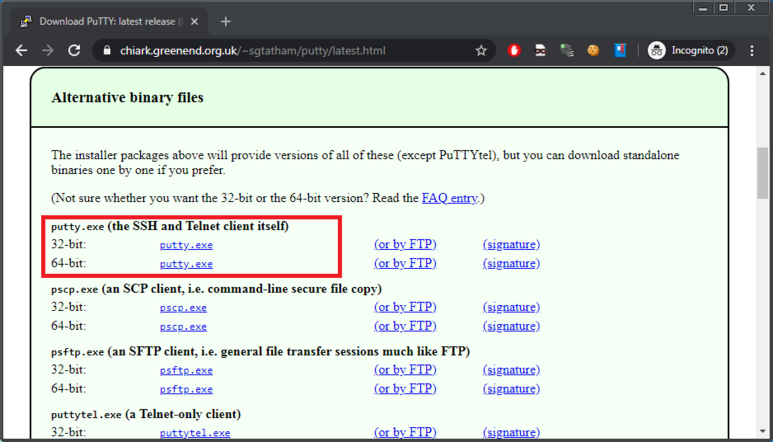Open the puzzle-piece extension icon
Image resolution: width=773 pixels, height=442 pixels.
point(567,50)
